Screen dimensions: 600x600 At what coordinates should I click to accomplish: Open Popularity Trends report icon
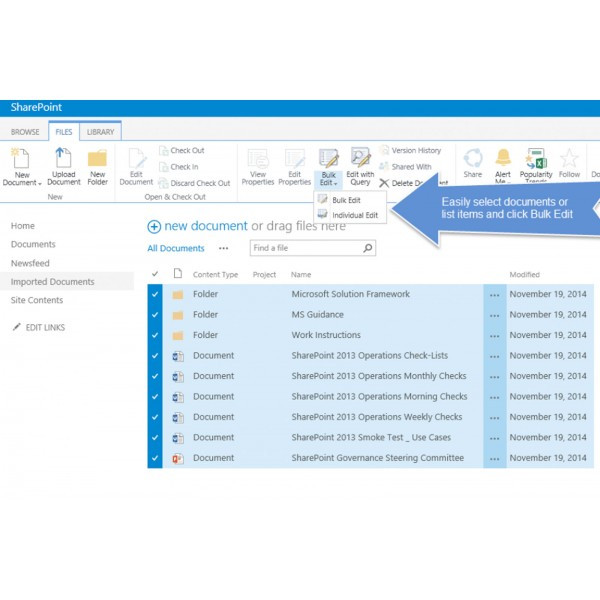[x=536, y=158]
